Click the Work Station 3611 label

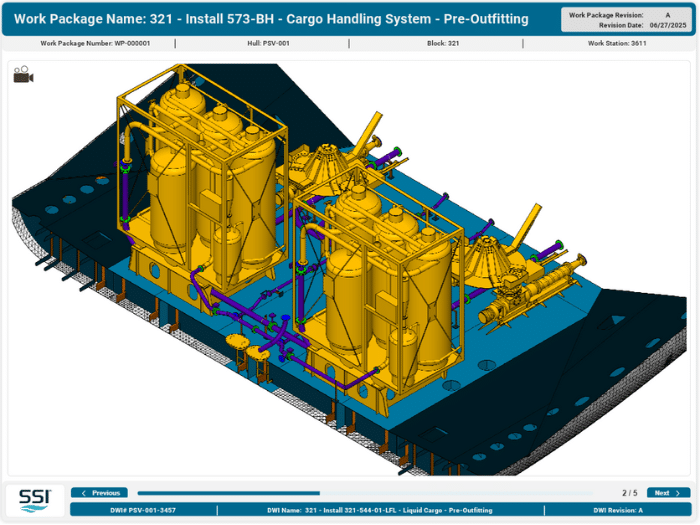[617, 43]
